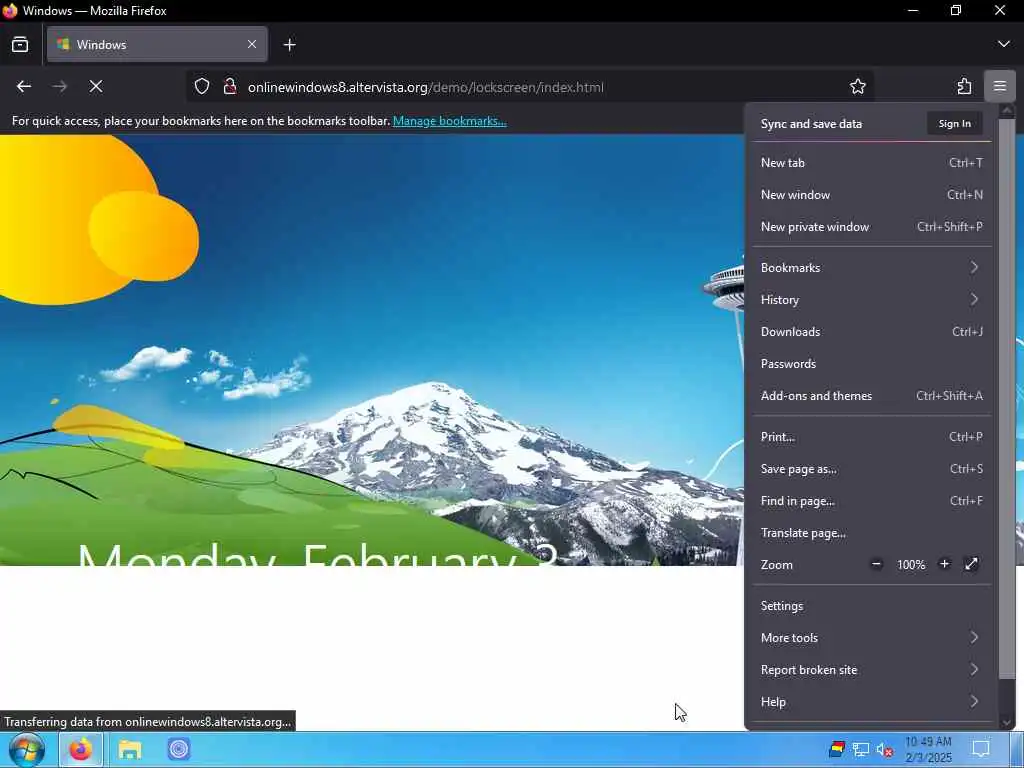Open Downloads from the menu

click(871, 332)
